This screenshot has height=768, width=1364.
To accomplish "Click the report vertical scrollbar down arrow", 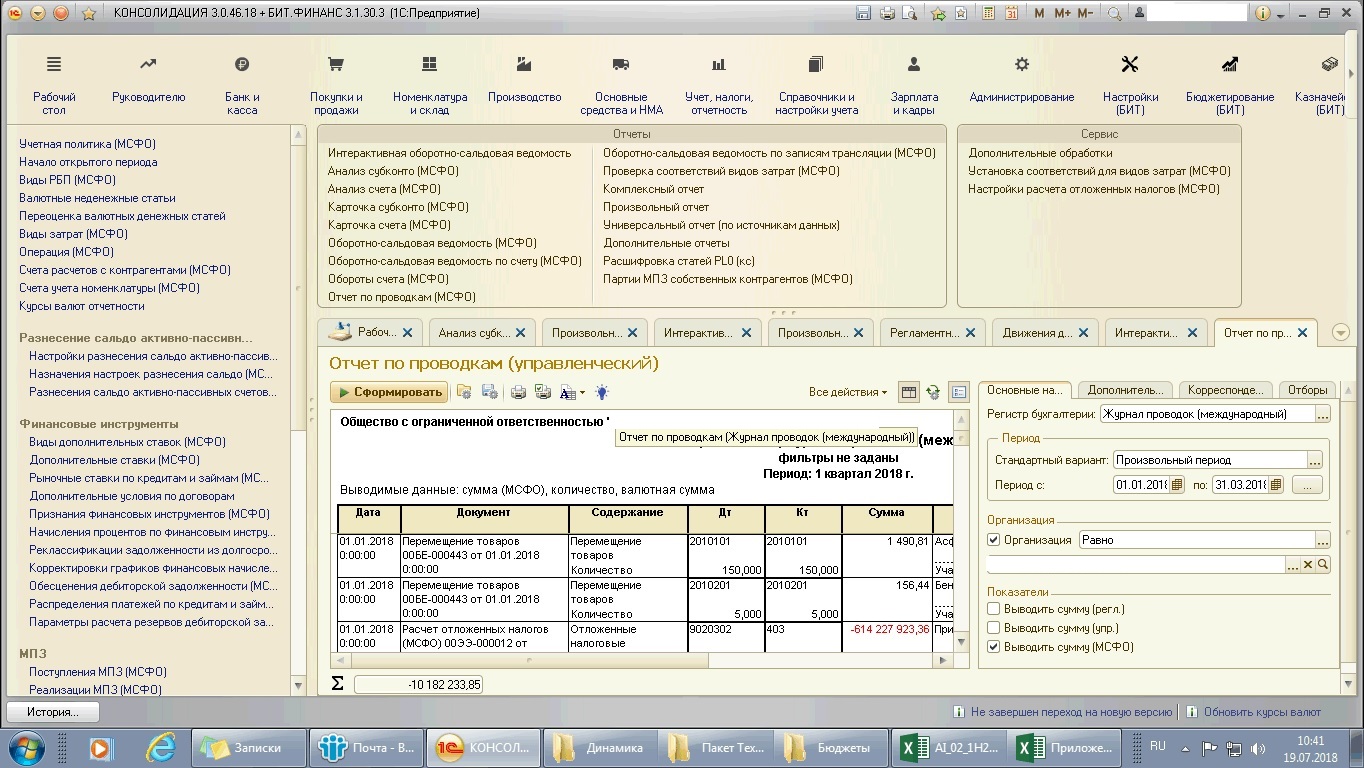I will coord(962,642).
